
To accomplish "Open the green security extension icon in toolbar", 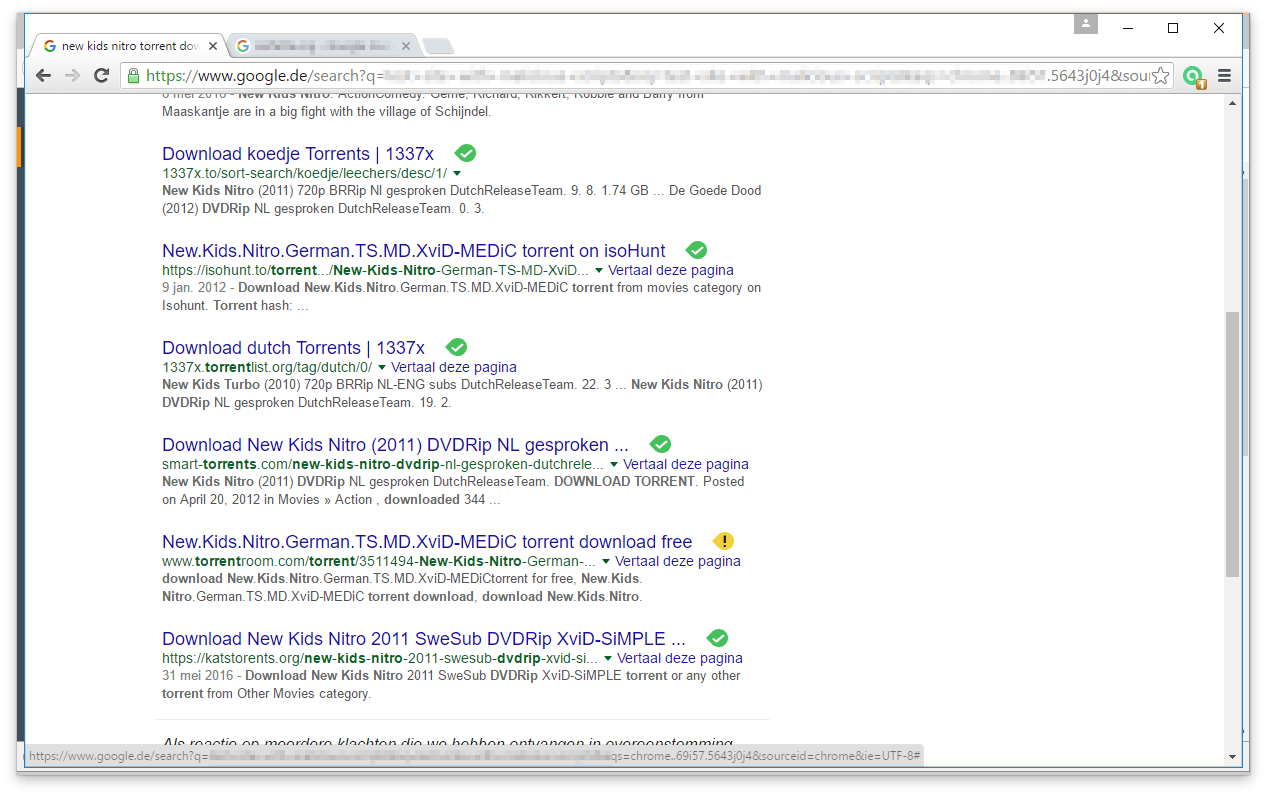I will click(x=1193, y=77).
